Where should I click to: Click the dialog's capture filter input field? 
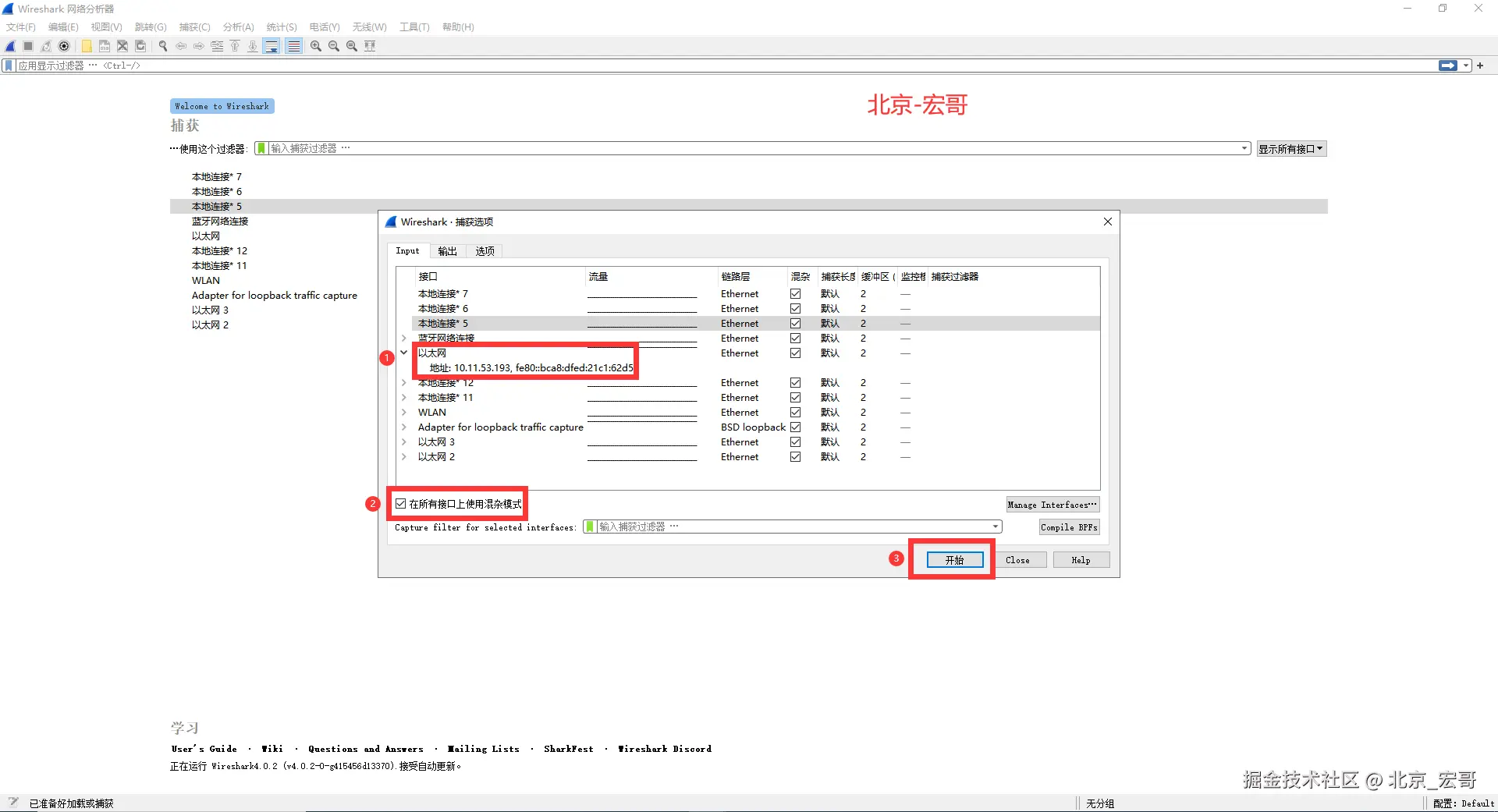click(792, 527)
